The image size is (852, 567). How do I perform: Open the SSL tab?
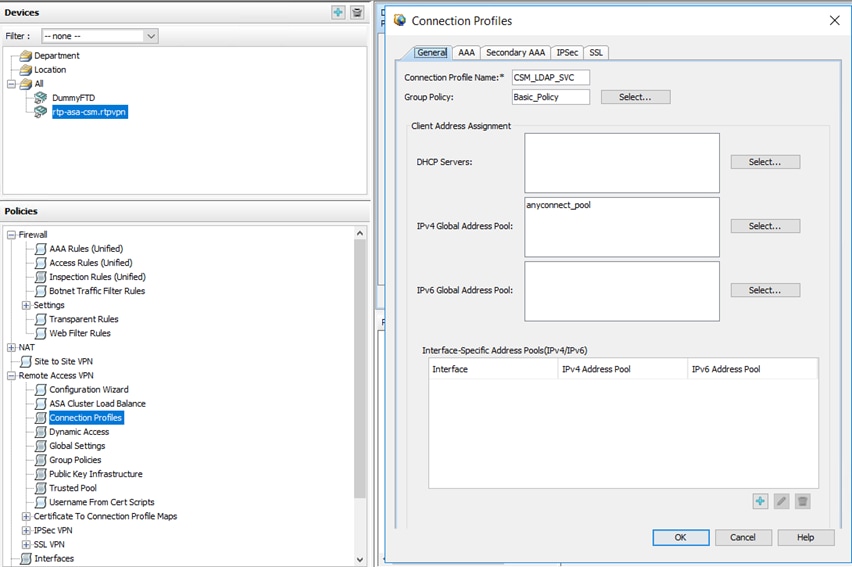tap(596, 53)
